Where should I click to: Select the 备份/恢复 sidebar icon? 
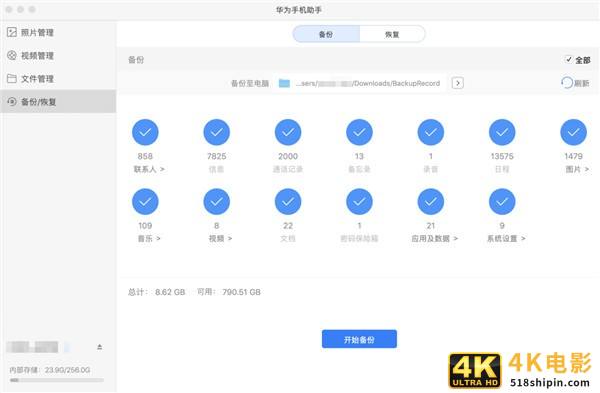point(12,101)
